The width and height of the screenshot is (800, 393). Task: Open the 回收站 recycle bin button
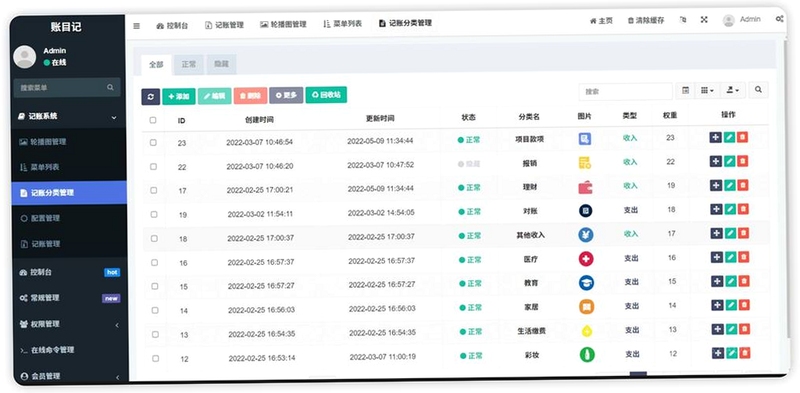pos(326,95)
